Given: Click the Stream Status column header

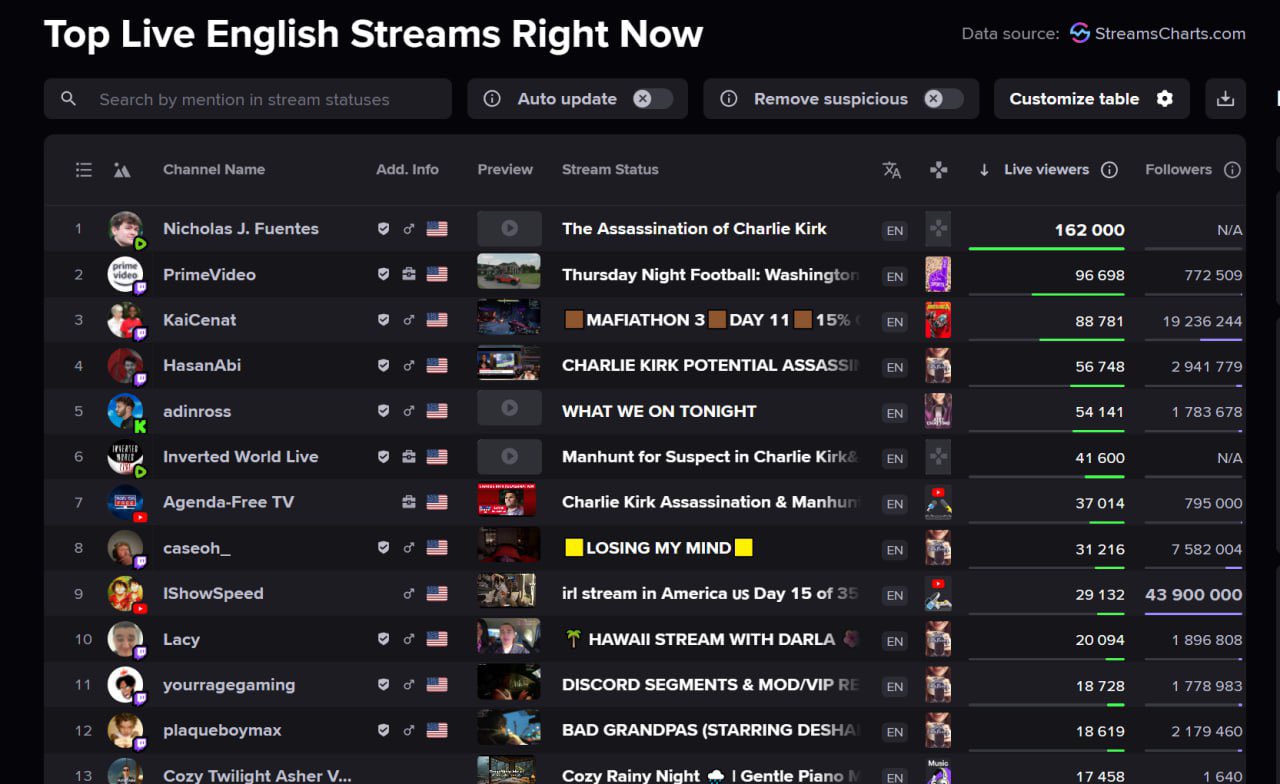Looking at the screenshot, I should click(x=610, y=170).
